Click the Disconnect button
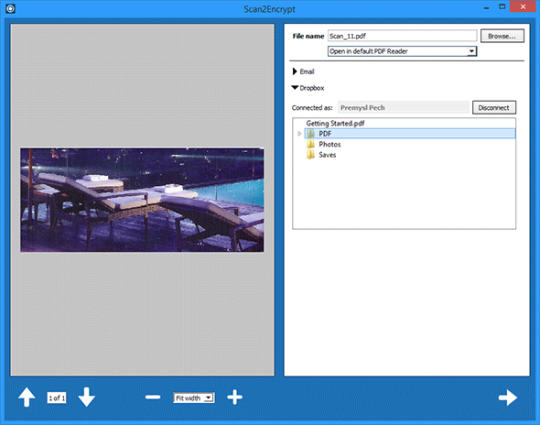Viewport: 540px width, 425px height. pyautogui.click(x=494, y=107)
